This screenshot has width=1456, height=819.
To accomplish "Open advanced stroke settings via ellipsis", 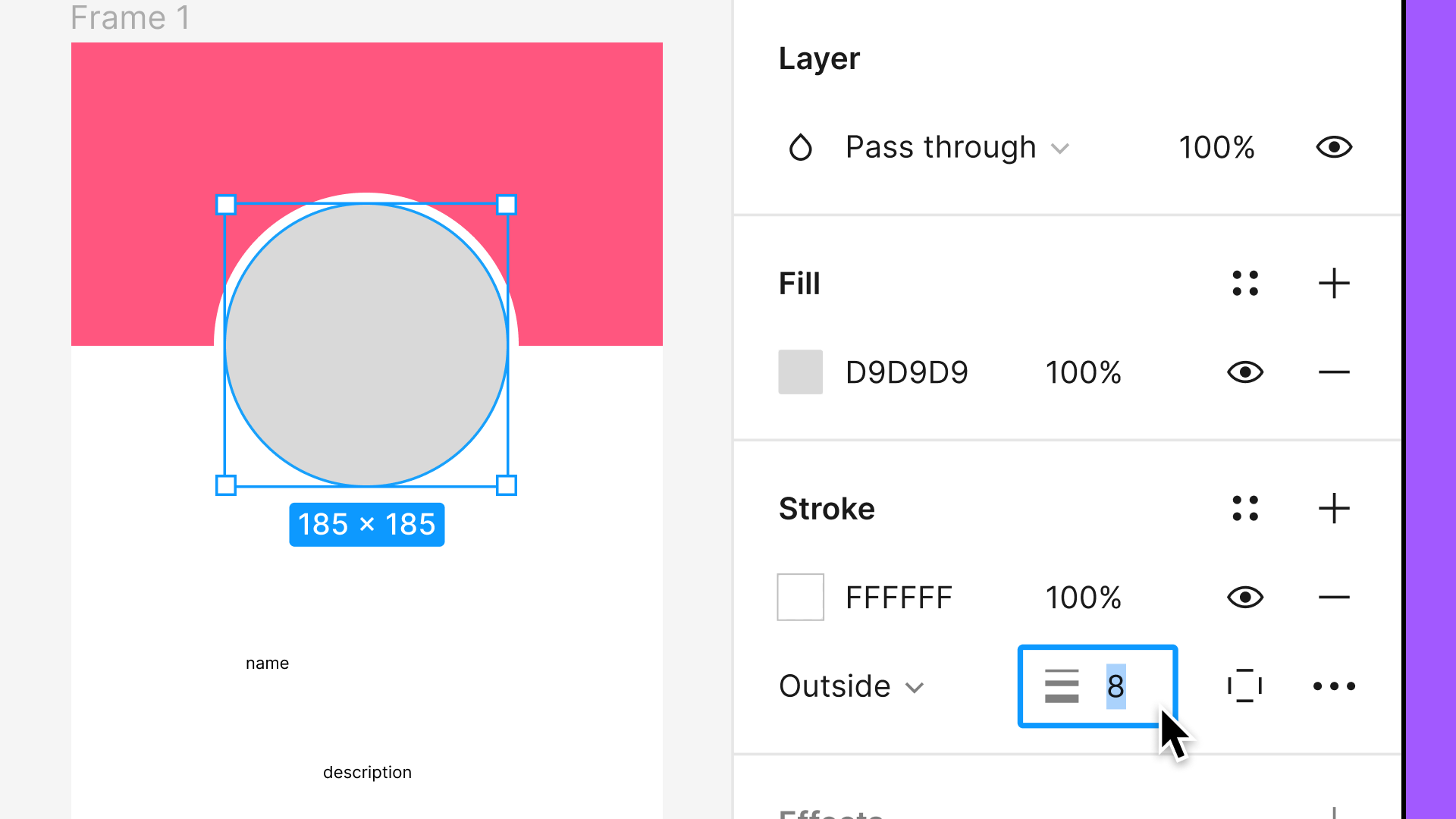I will point(1333,686).
